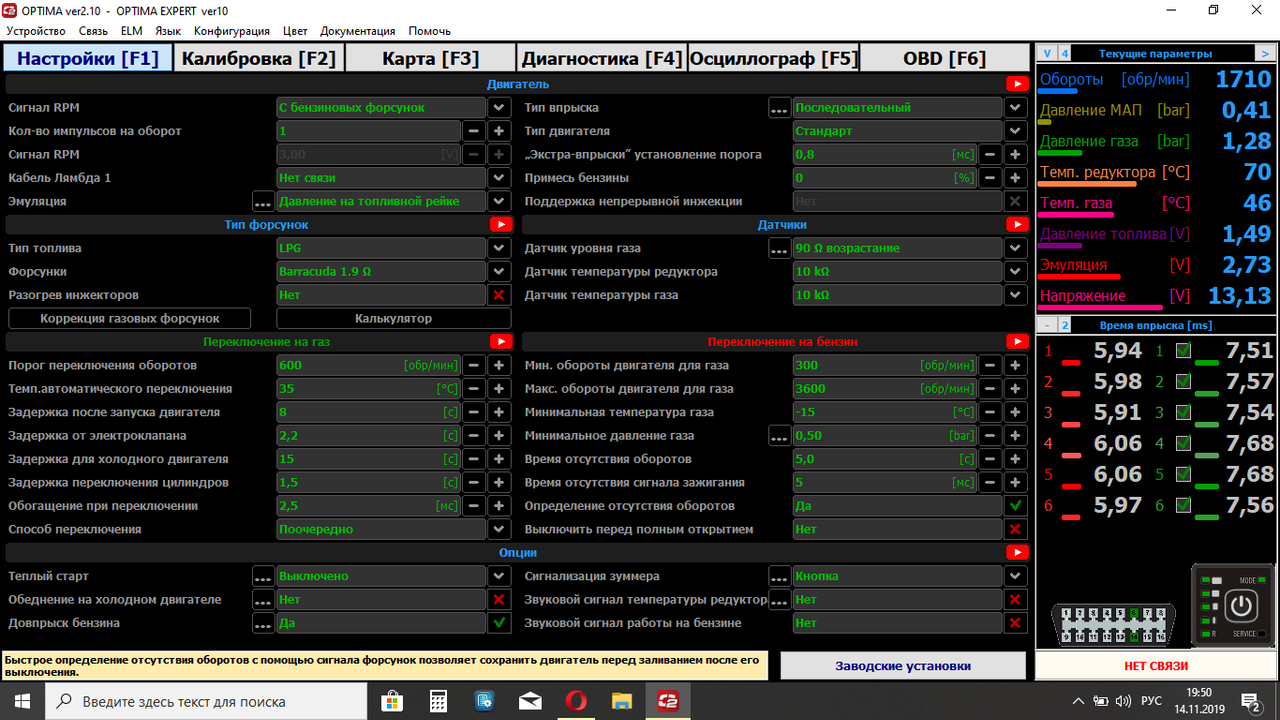Expand Датчик температуры газа dropdown
This screenshot has width=1280, height=720.
(1015, 295)
